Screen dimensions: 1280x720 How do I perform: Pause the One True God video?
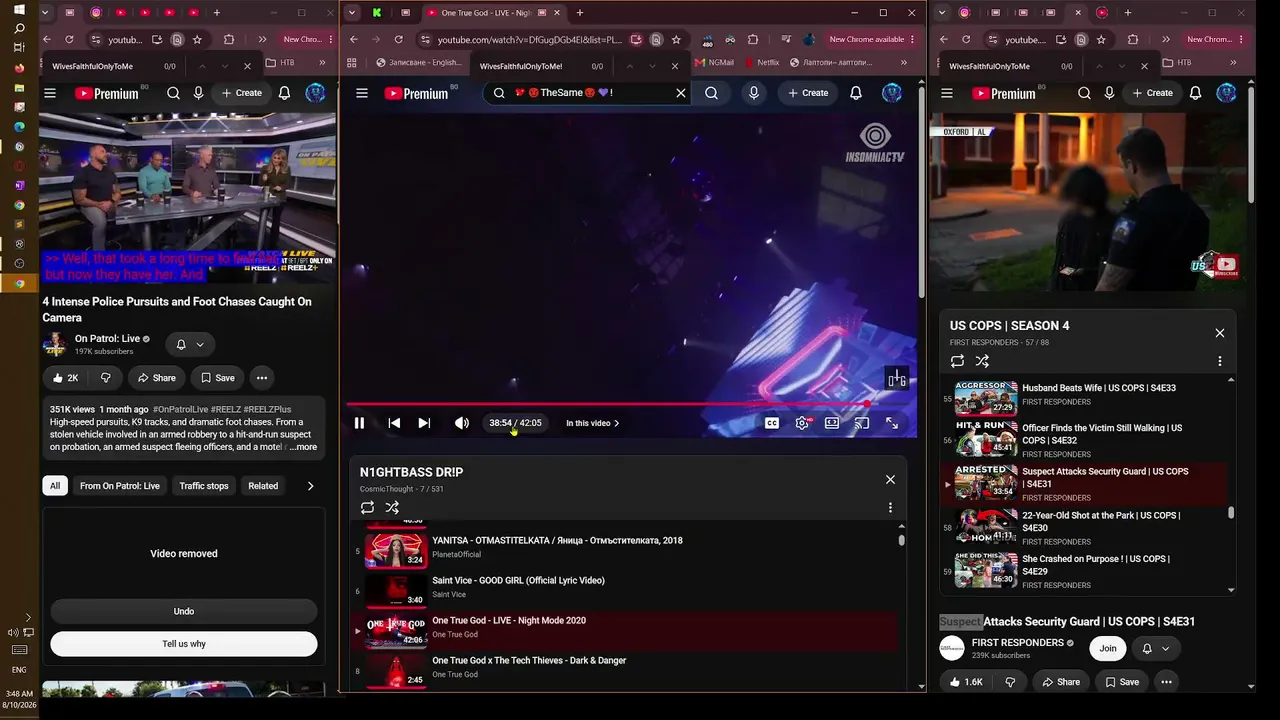click(359, 423)
